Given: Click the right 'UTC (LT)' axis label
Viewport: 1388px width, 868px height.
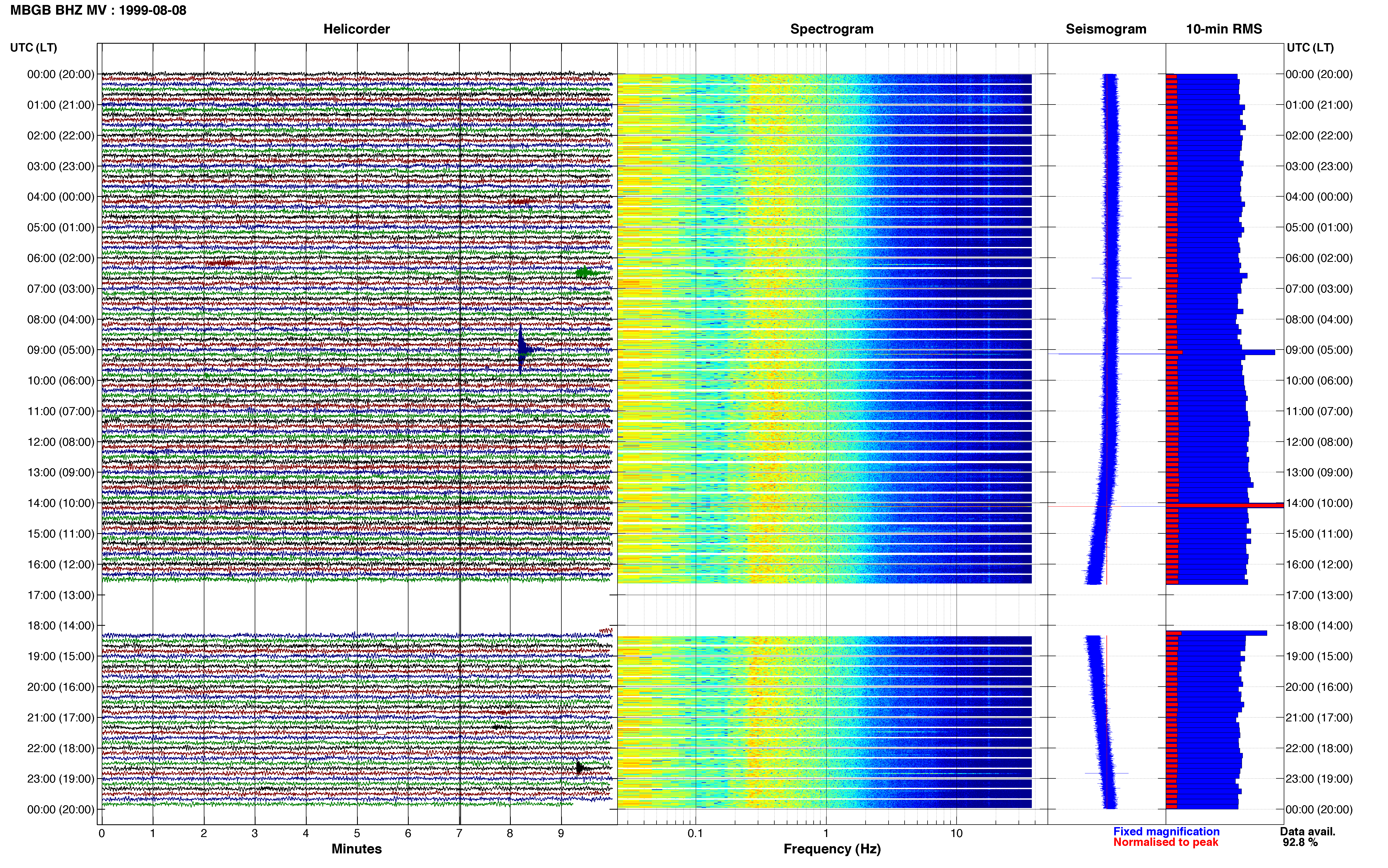Looking at the screenshot, I should point(1310,48).
